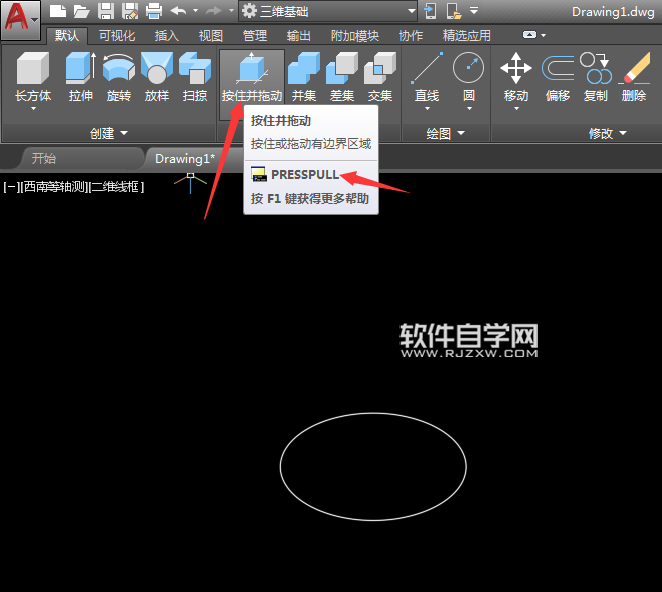Select the 直线 line tool
Screen dimensions: 662x592
[x=427, y=77]
